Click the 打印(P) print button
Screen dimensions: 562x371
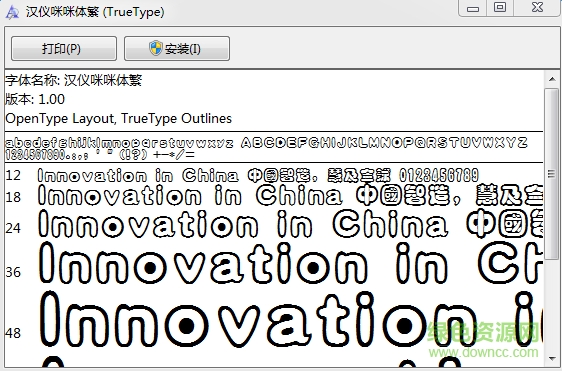click(x=64, y=48)
